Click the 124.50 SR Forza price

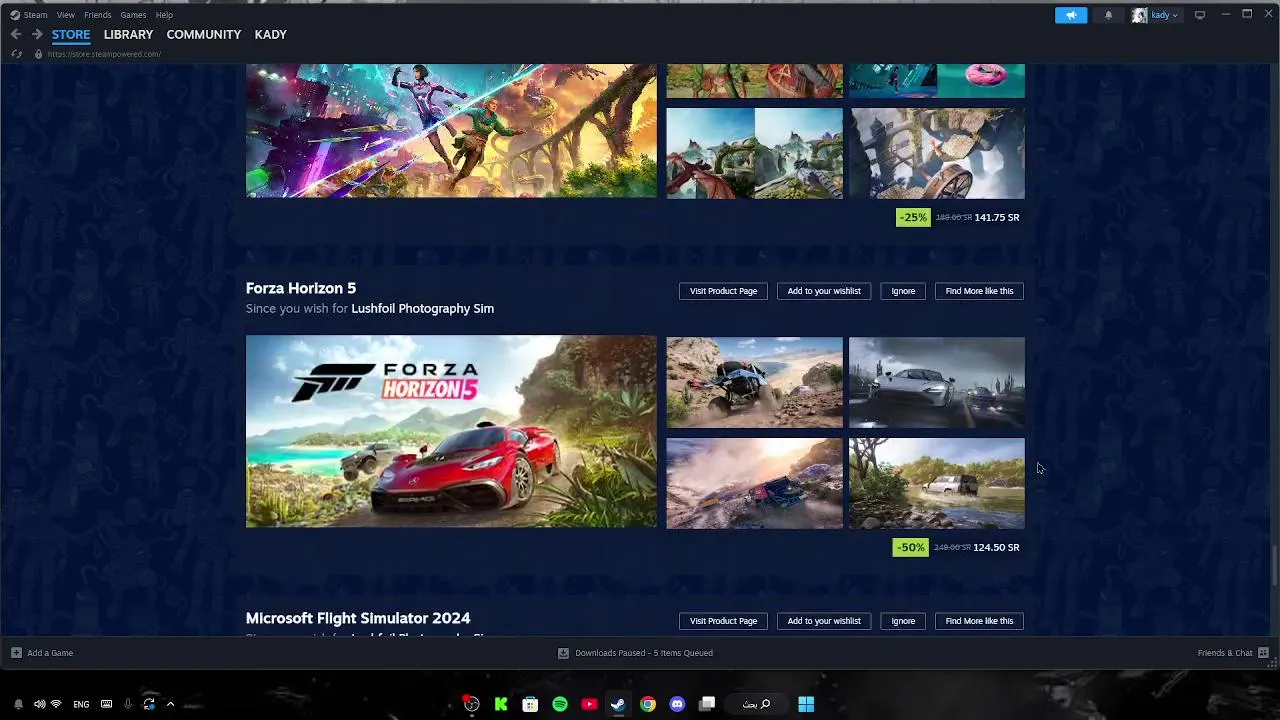pos(996,547)
